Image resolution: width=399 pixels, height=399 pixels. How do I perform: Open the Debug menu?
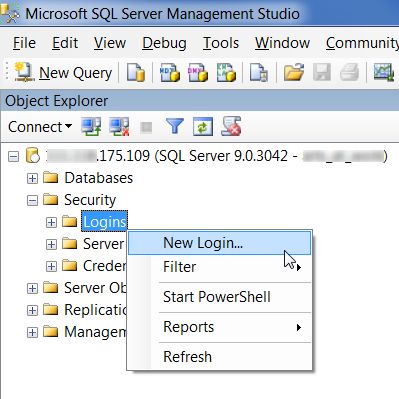coord(164,43)
